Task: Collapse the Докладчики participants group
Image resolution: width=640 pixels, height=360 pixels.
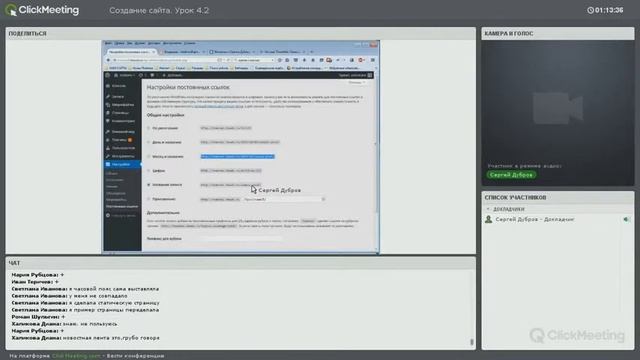Action: click(x=488, y=209)
